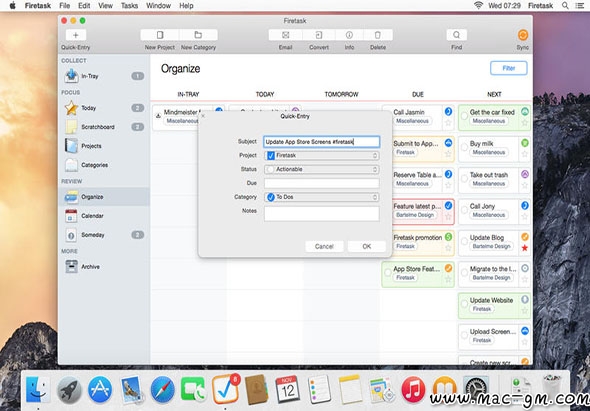Click the category icon on Buy milk

[525, 143]
